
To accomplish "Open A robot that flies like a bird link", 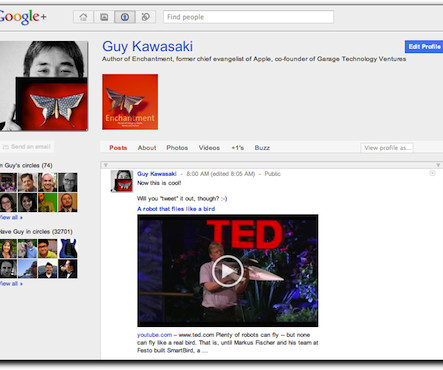I will click(176, 209).
